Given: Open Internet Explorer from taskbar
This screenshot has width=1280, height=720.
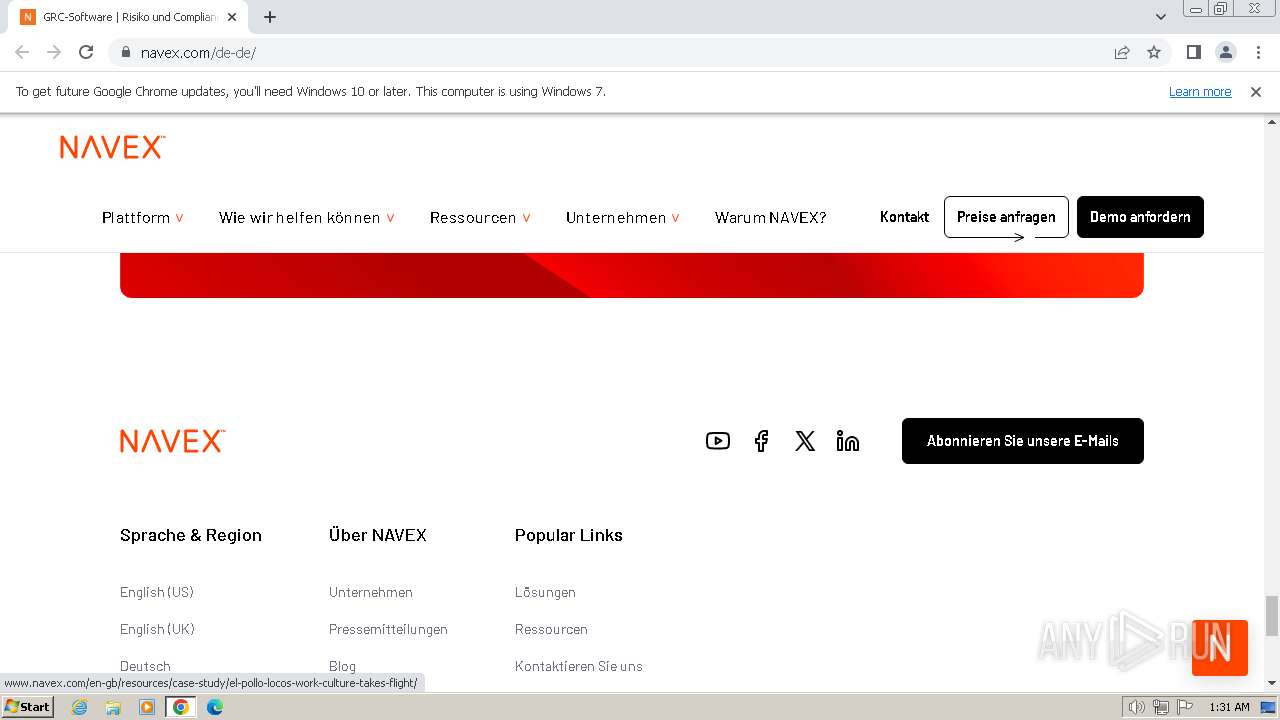Looking at the screenshot, I should coord(80,707).
